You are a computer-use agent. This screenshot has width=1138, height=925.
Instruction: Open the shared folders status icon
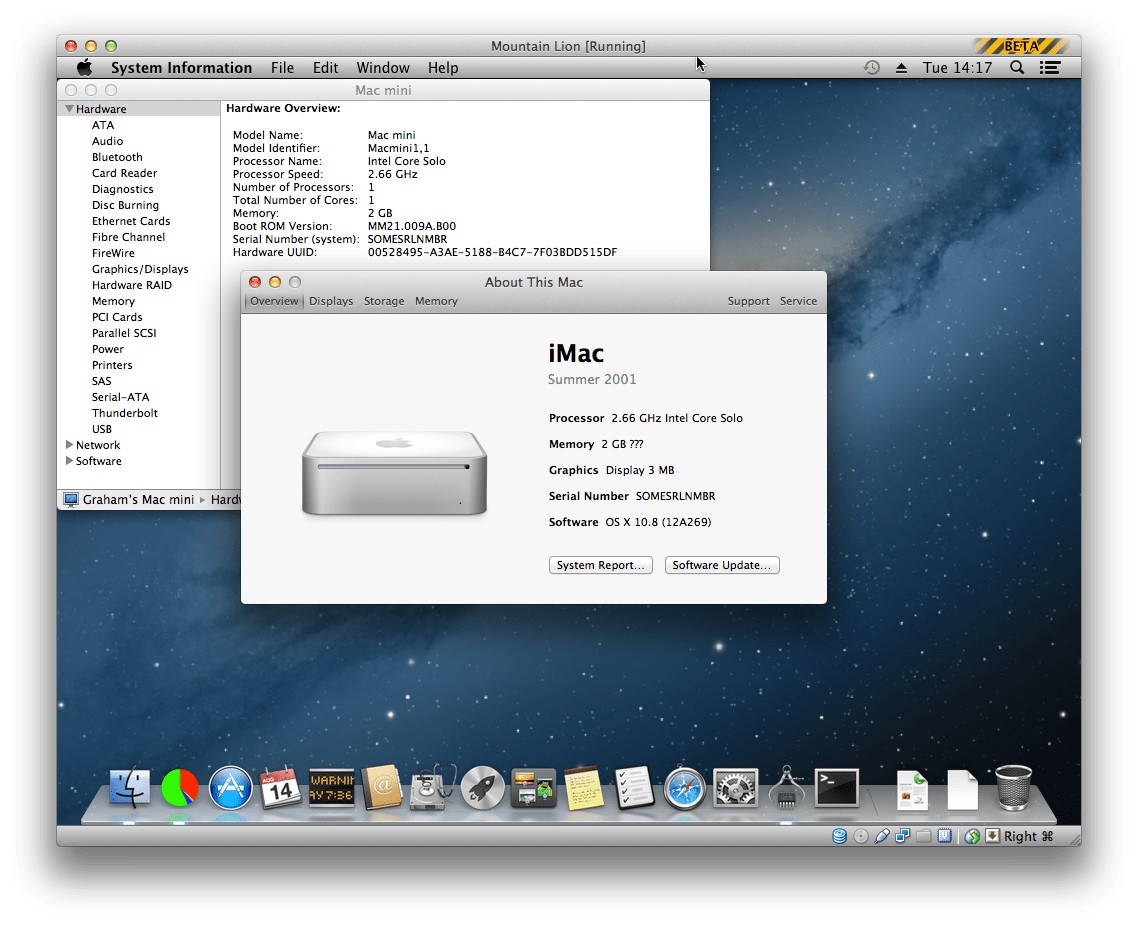click(x=923, y=835)
